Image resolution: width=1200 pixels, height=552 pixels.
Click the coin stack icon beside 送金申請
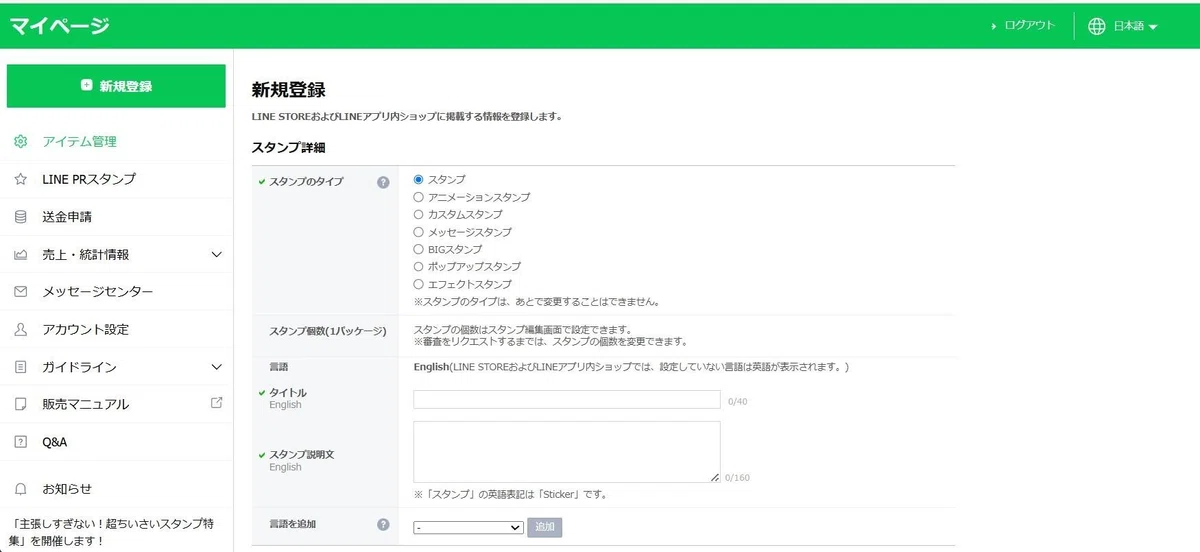[20, 217]
